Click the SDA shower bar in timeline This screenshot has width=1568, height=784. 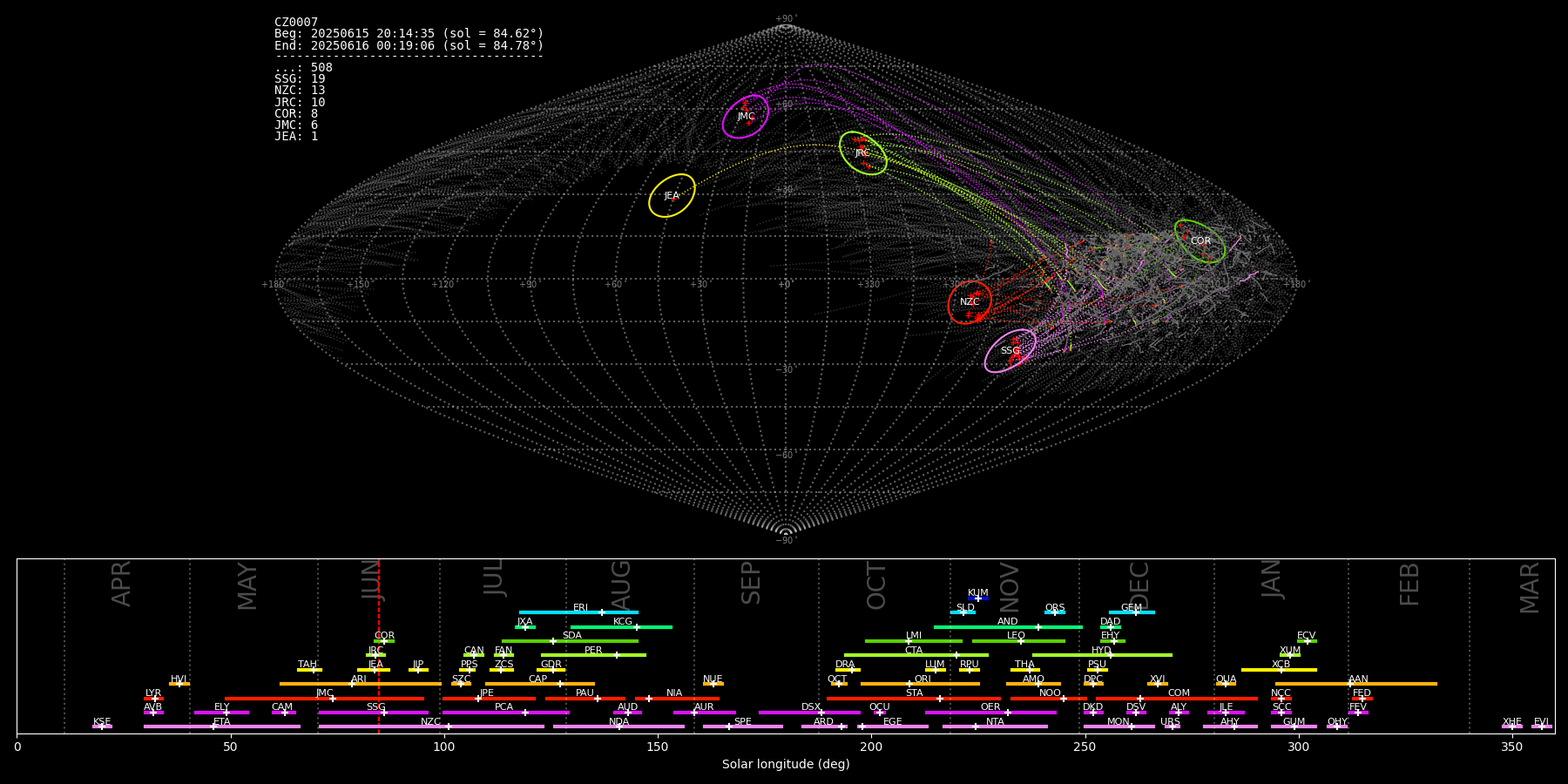[570, 641]
